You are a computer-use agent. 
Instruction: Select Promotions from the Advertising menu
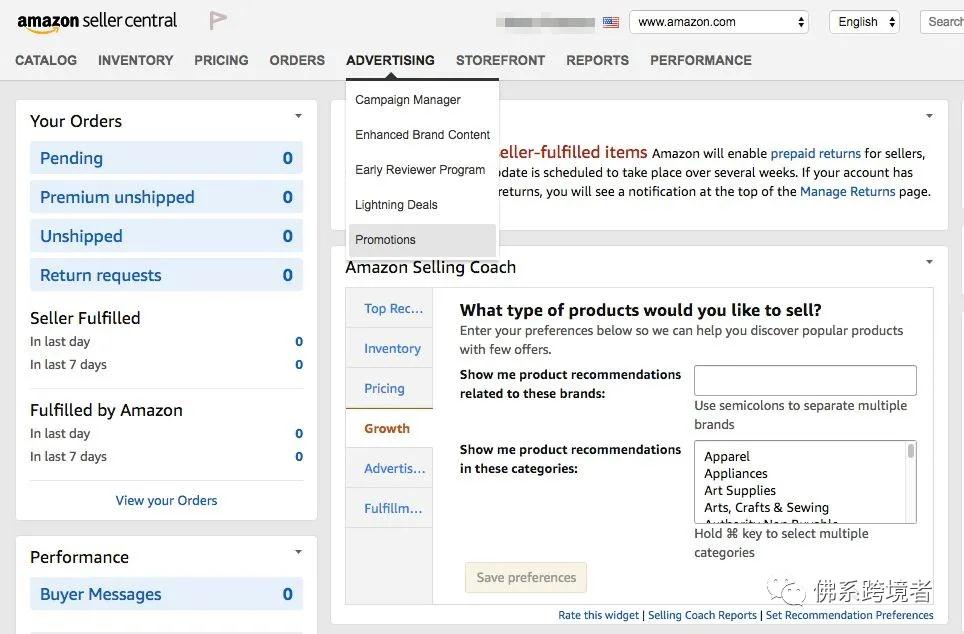point(385,240)
